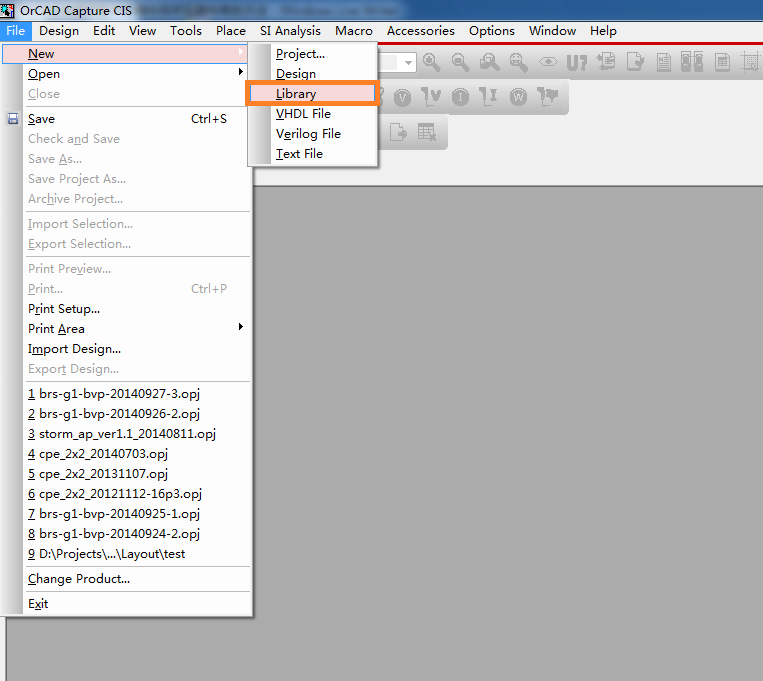Viewport: 763px width, 681px height.
Task: Open recent file brs-g1-bvp-20140924-2.opj
Action: [x=127, y=534]
